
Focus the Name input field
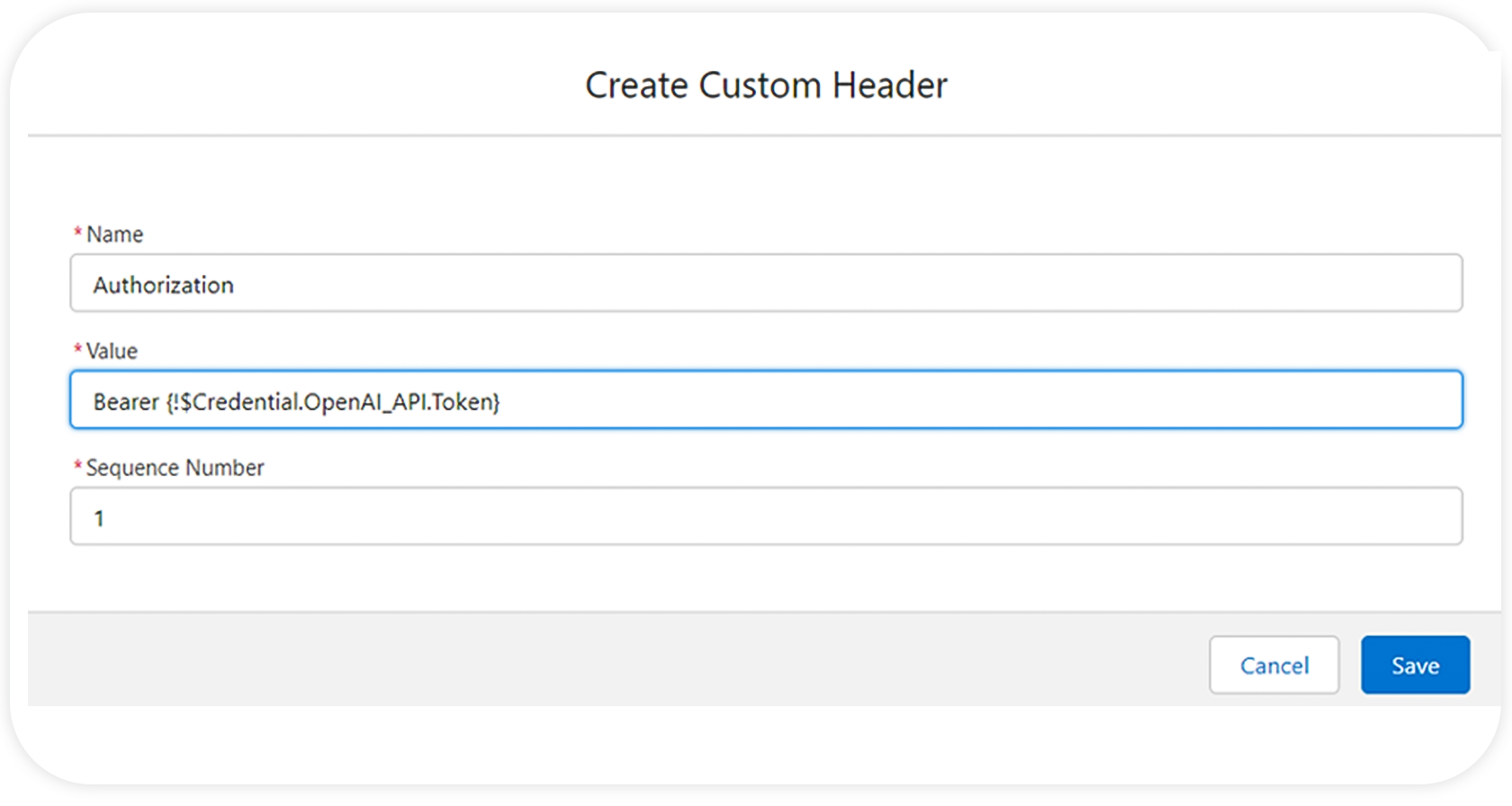[x=766, y=283]
